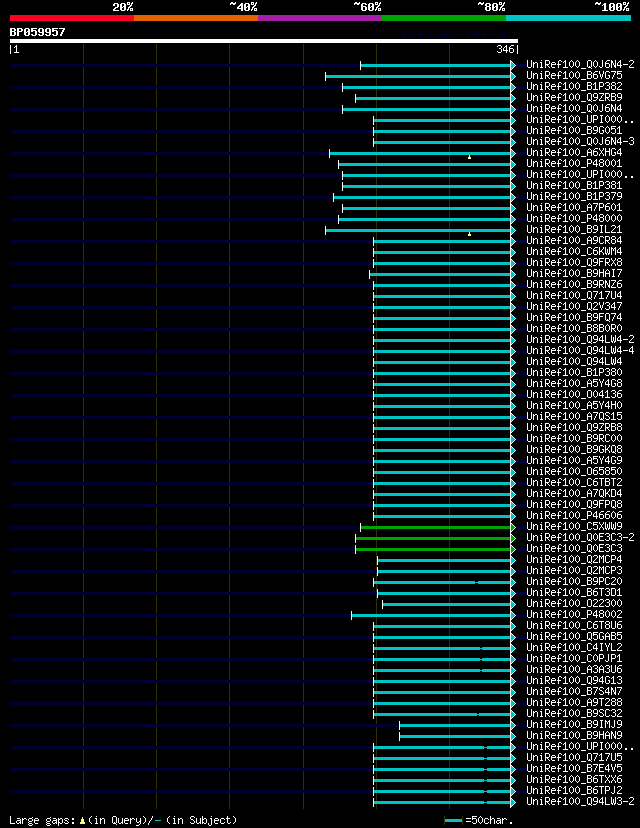
Task: Open hit UniRef100_B7S4N7
Action: point(575,692)
